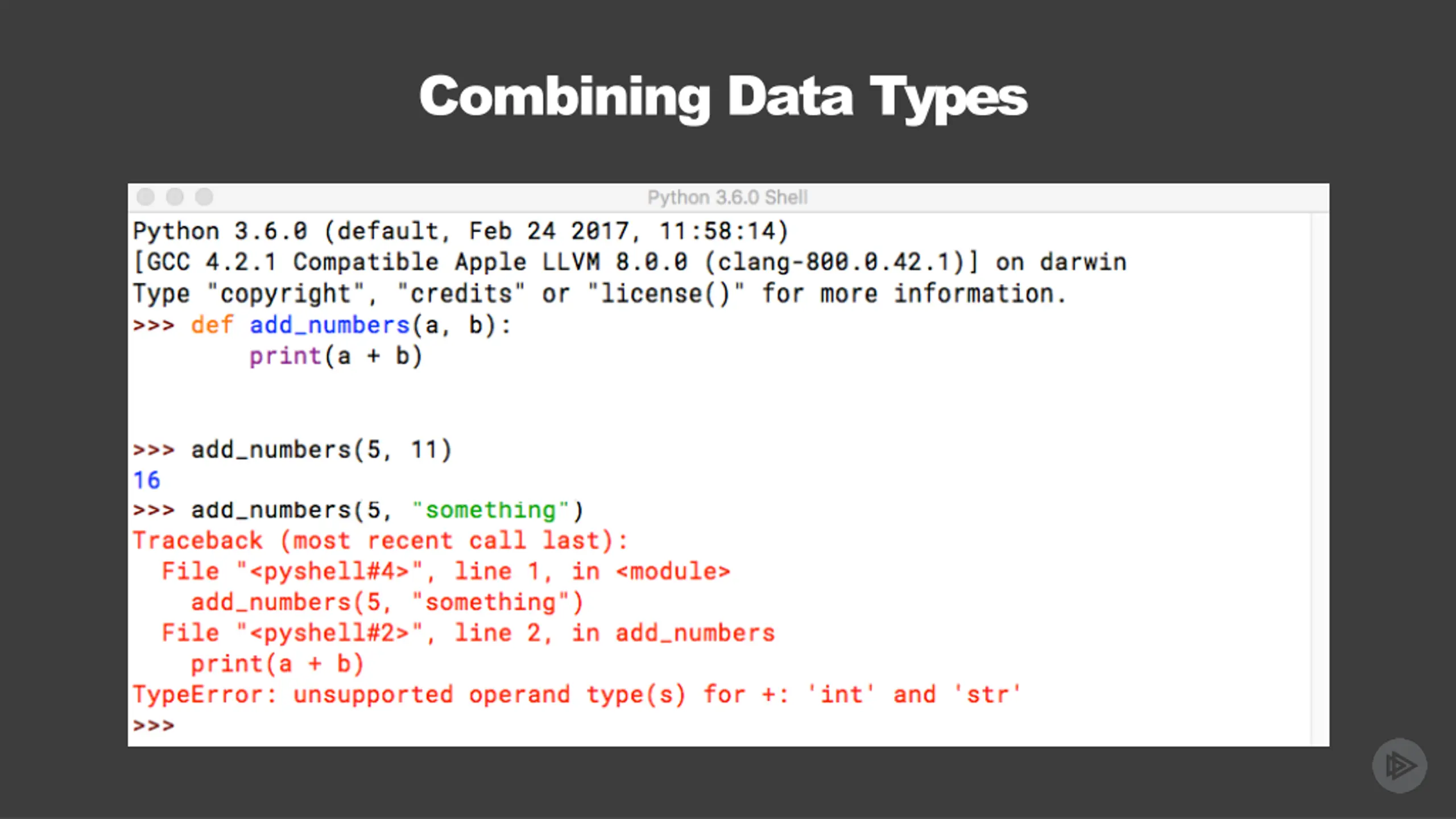Click the Python 3.6.0 Shell title bar
Image resolution: width=1456 pixels, height=819 pixels.
pyautogui.click(x=728, y=197)
